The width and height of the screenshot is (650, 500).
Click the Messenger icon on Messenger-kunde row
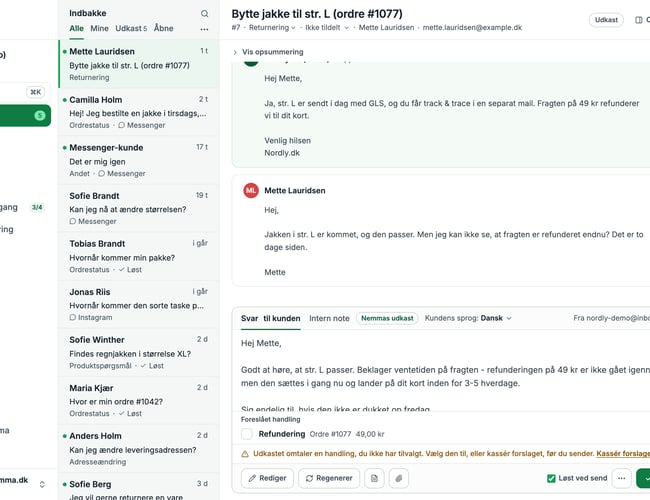pos(102,174)
